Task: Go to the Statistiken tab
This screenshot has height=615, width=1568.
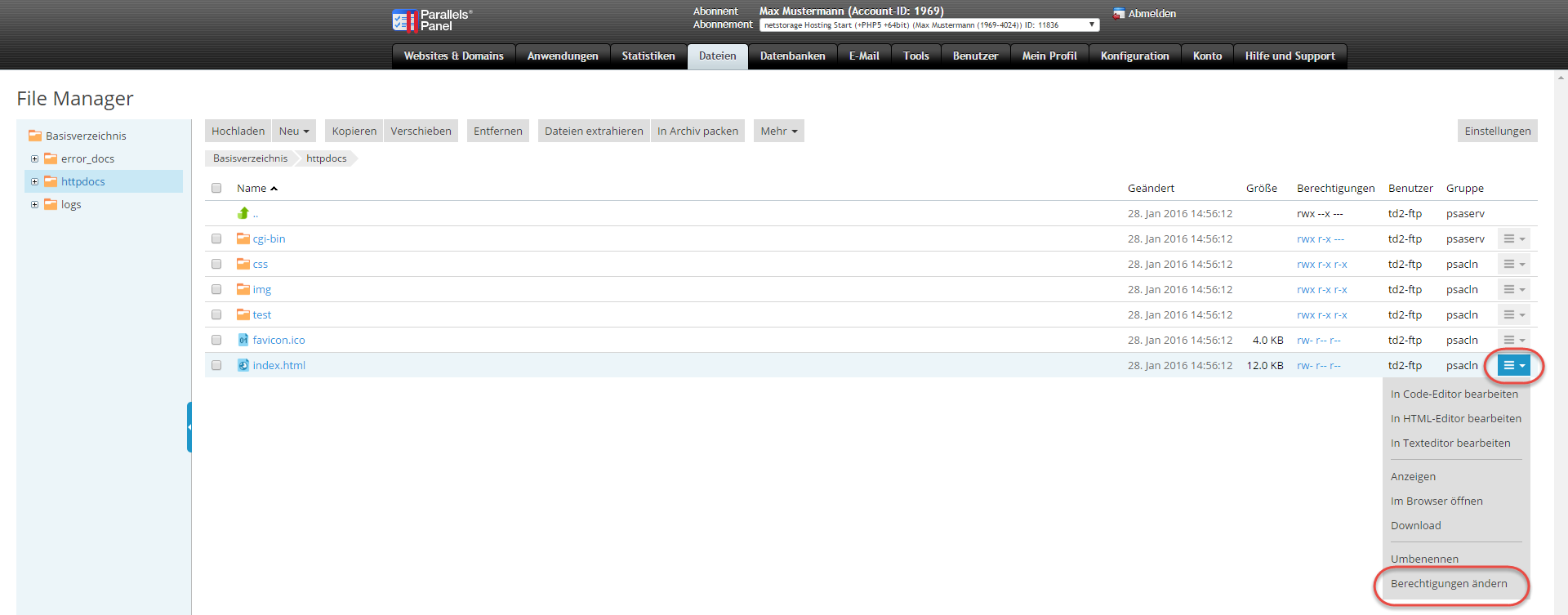Action: [x=648, y=56]
